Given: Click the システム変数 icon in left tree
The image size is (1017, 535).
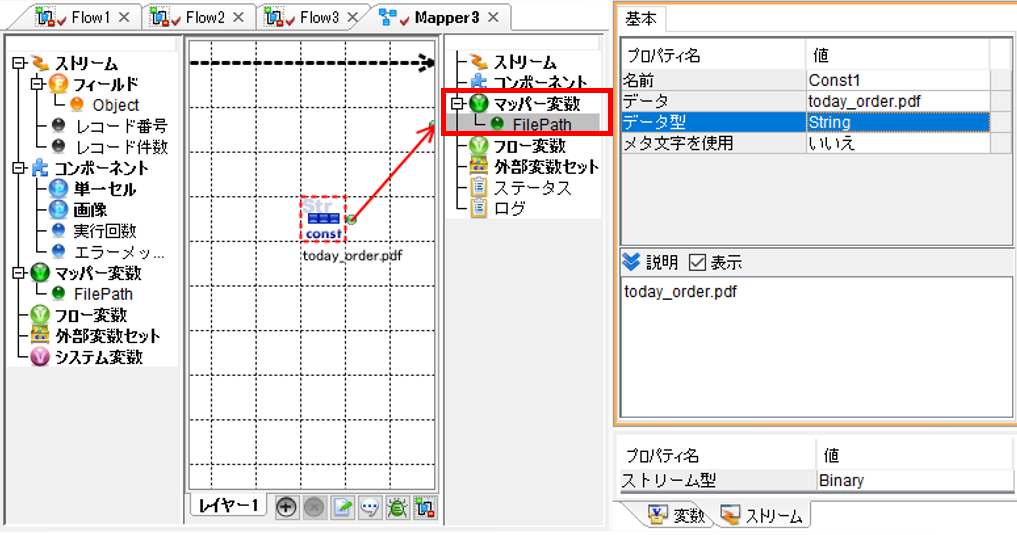Looking at the screenshot, I should pyautogui.click(x=40, y=357).
